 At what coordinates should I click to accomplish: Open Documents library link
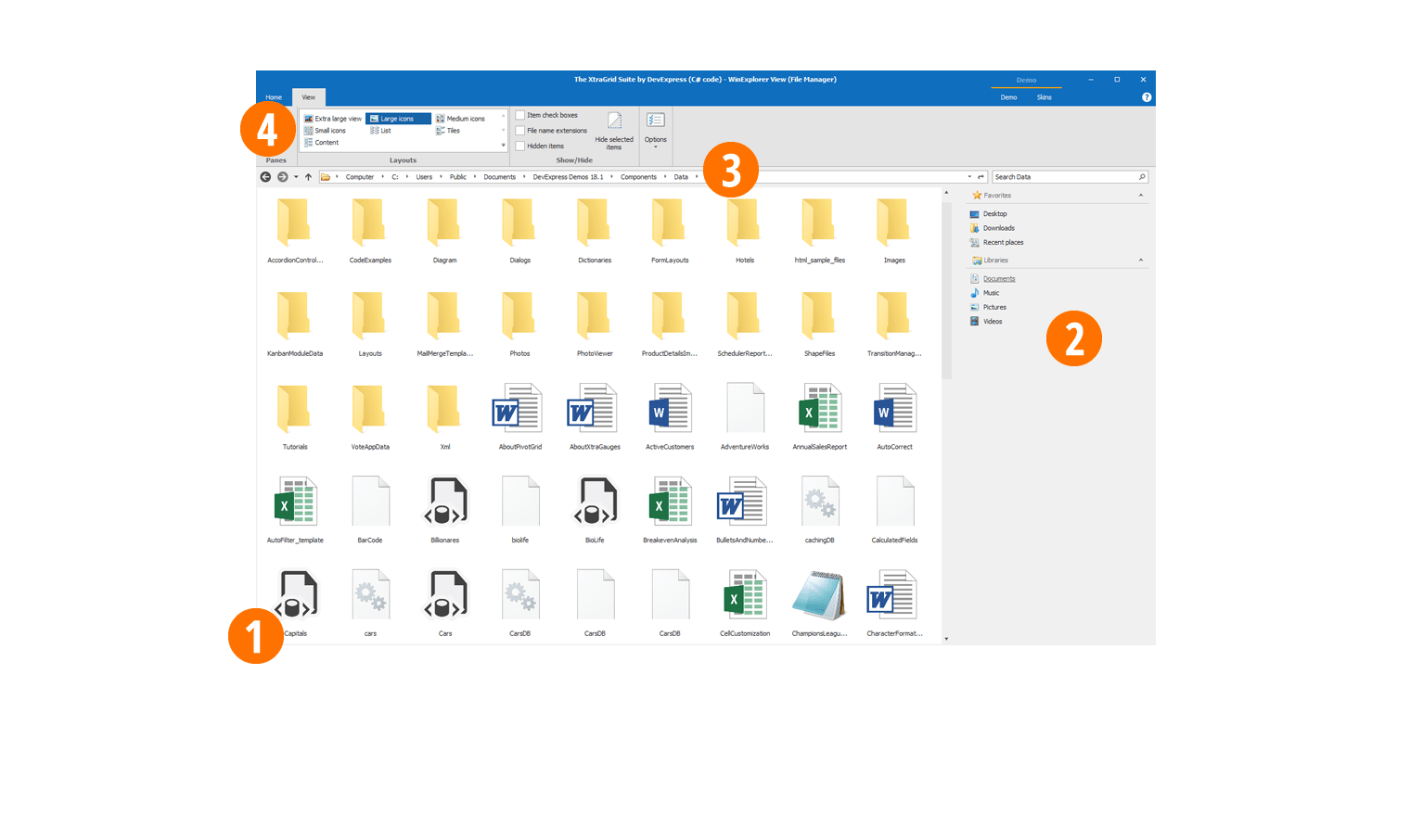click(x=999, y=279)
